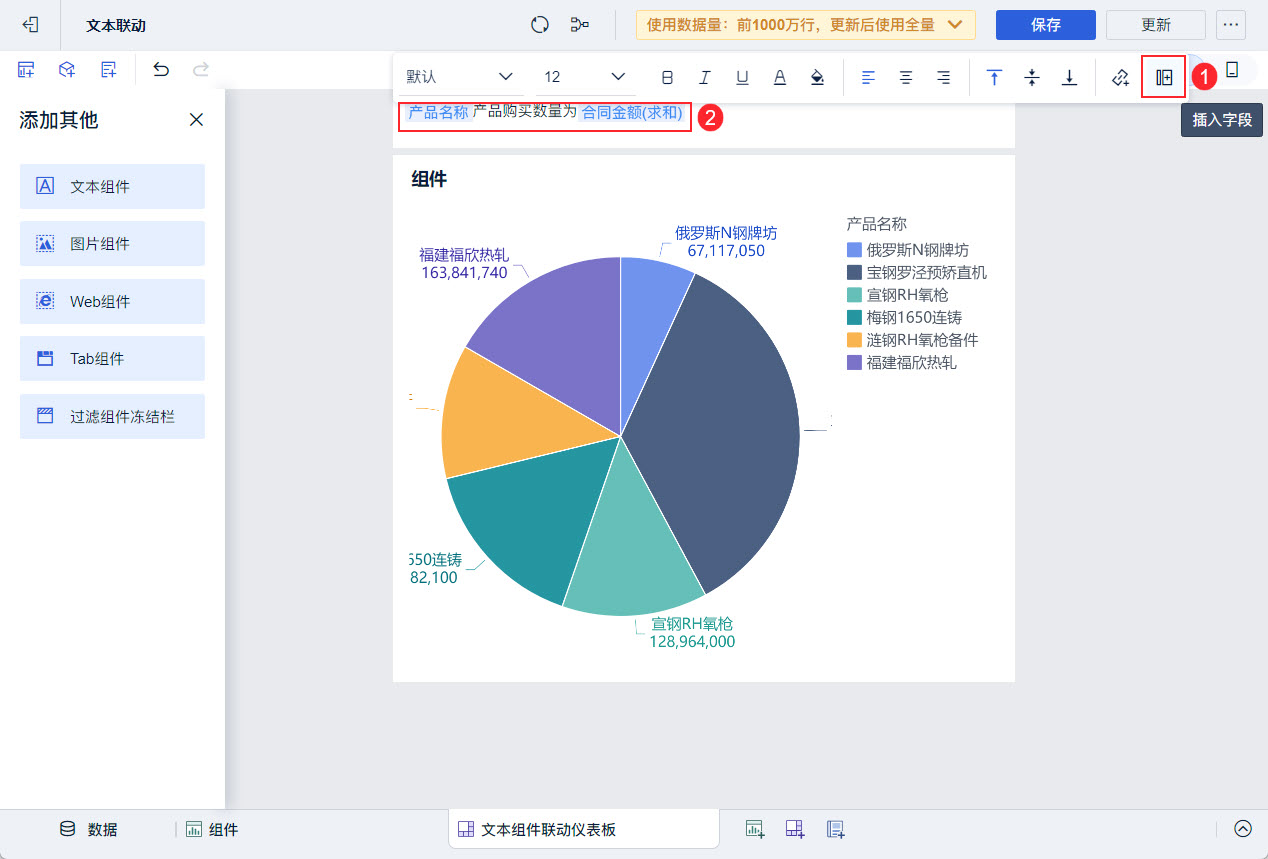
Task: Open the font size 12 dropdown
Action: [x=585, y=77]
